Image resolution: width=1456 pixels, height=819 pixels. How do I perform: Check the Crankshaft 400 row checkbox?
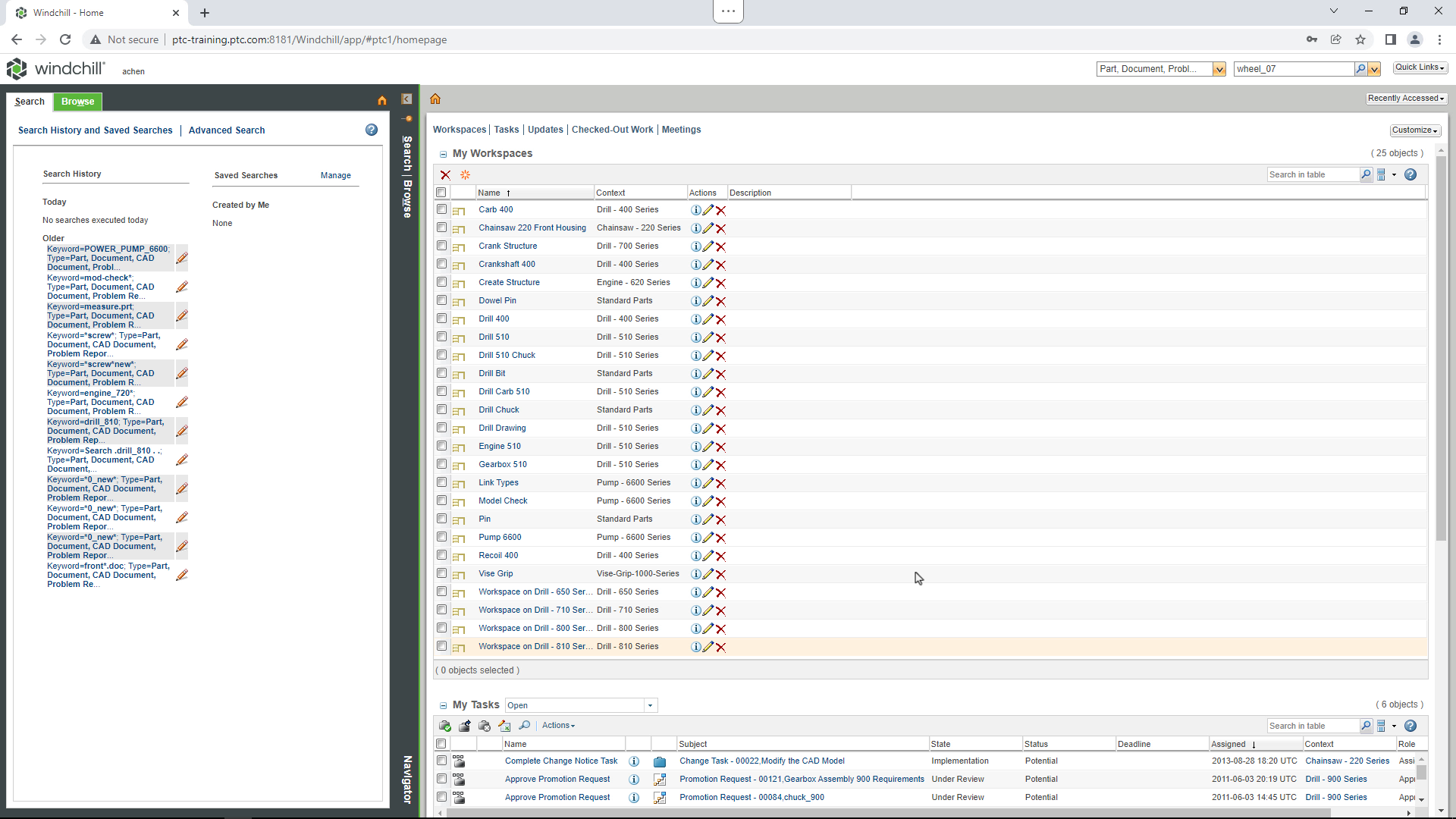tap(441, 264)
